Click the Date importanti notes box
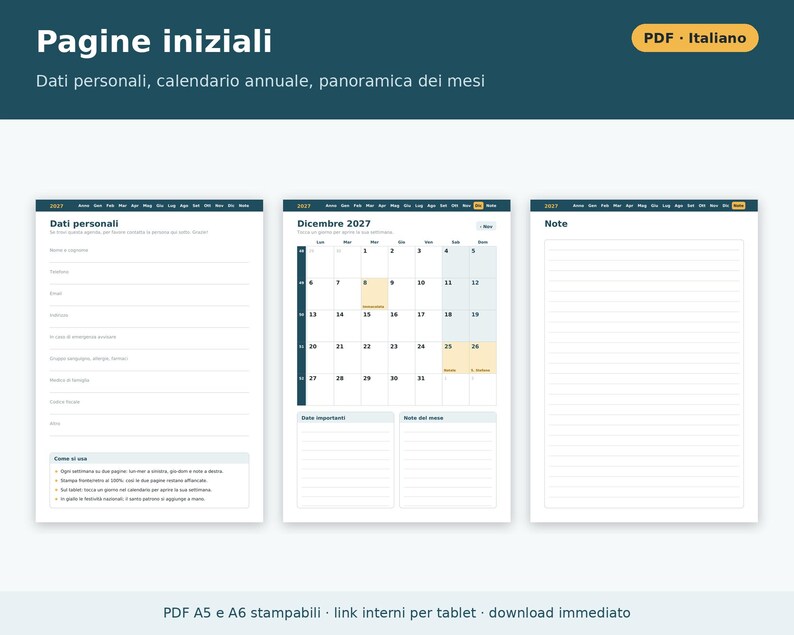 (x=345, y=460)
